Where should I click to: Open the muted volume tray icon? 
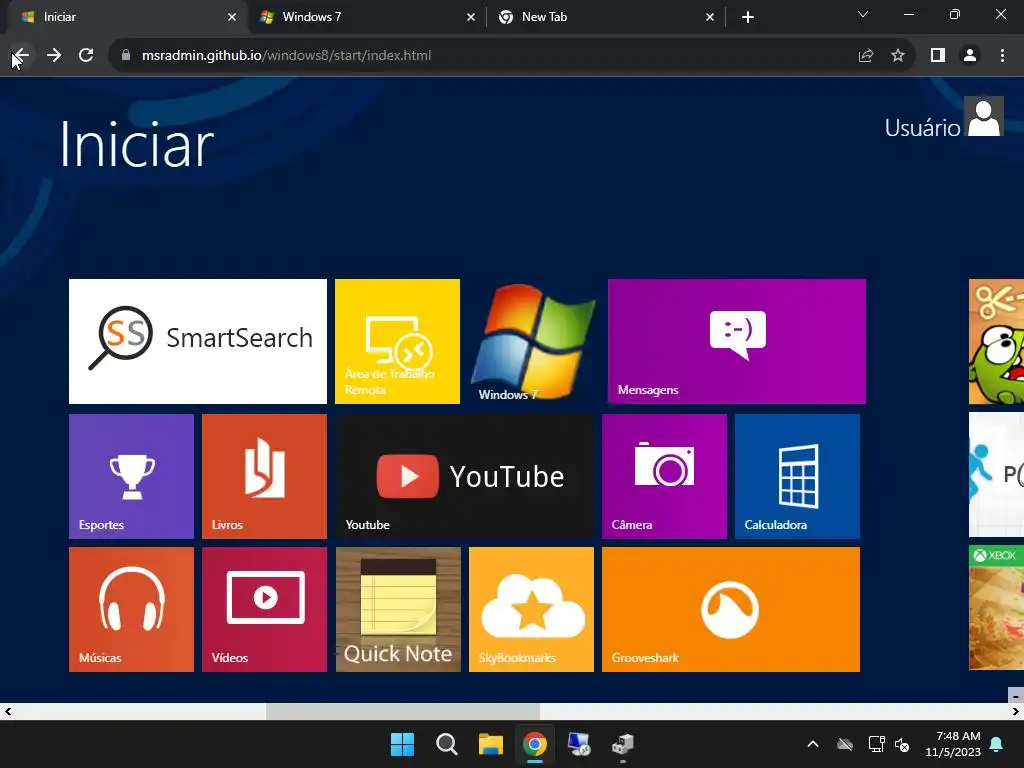pos(902,744)
